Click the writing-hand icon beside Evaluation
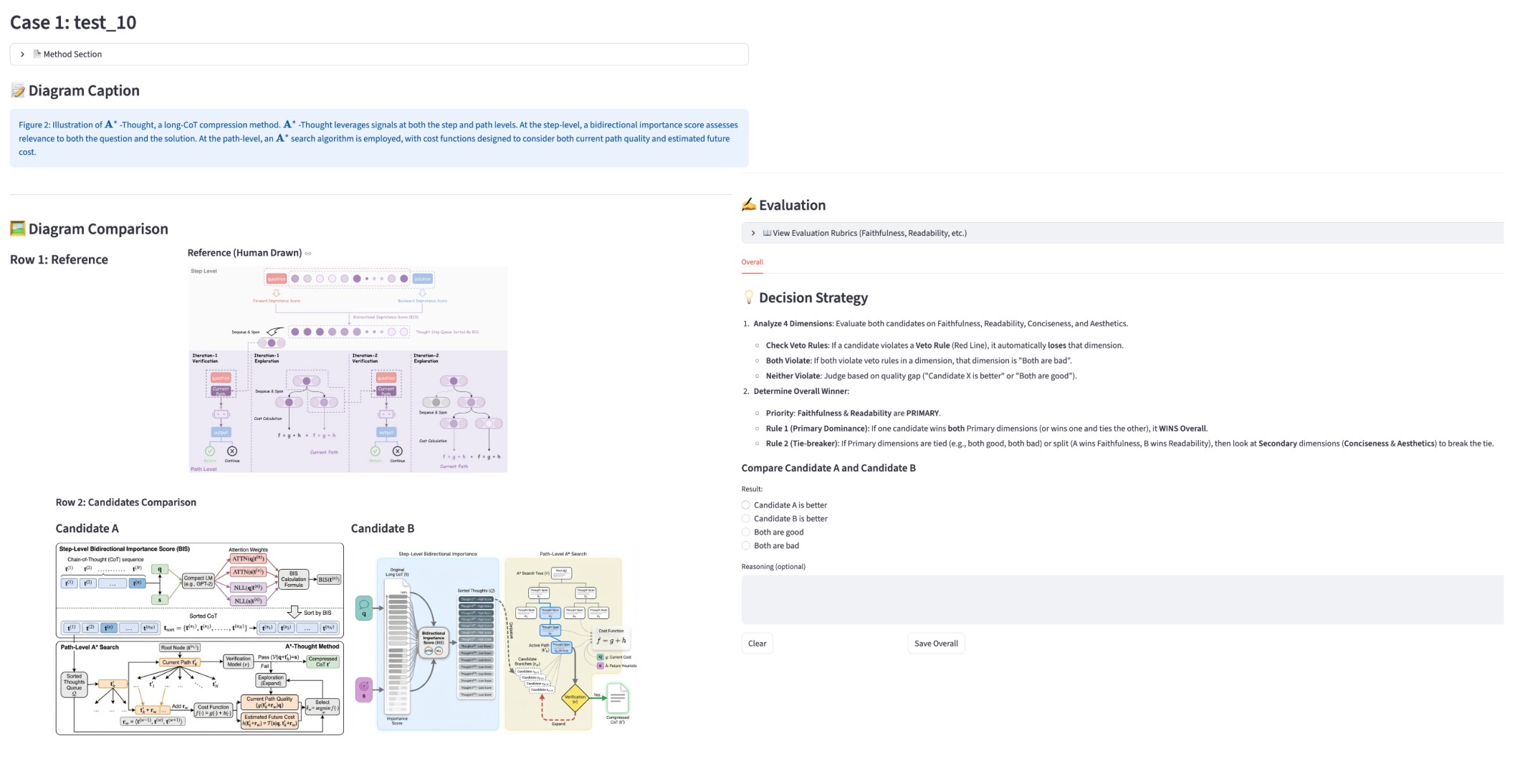 (749, 205)
